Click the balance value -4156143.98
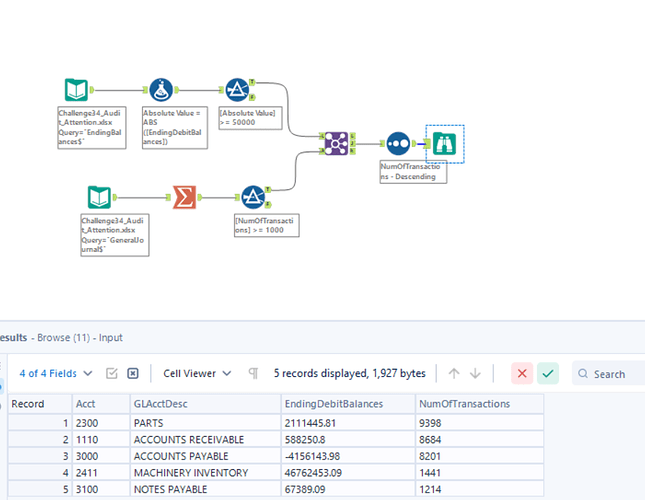 (348, 456)
